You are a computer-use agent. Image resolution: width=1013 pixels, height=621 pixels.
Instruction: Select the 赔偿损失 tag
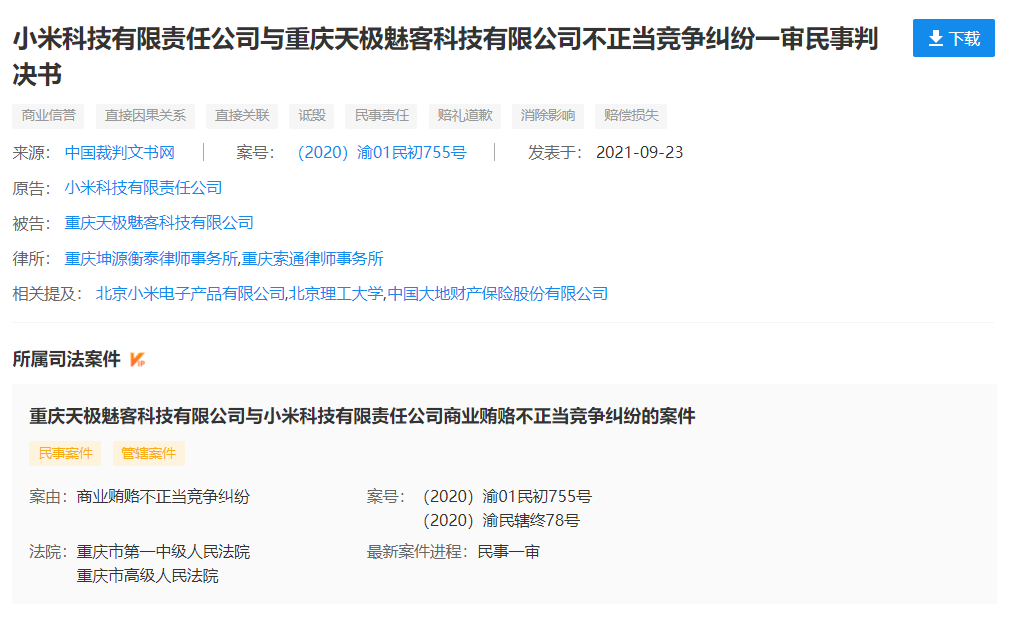click(631, 116)
